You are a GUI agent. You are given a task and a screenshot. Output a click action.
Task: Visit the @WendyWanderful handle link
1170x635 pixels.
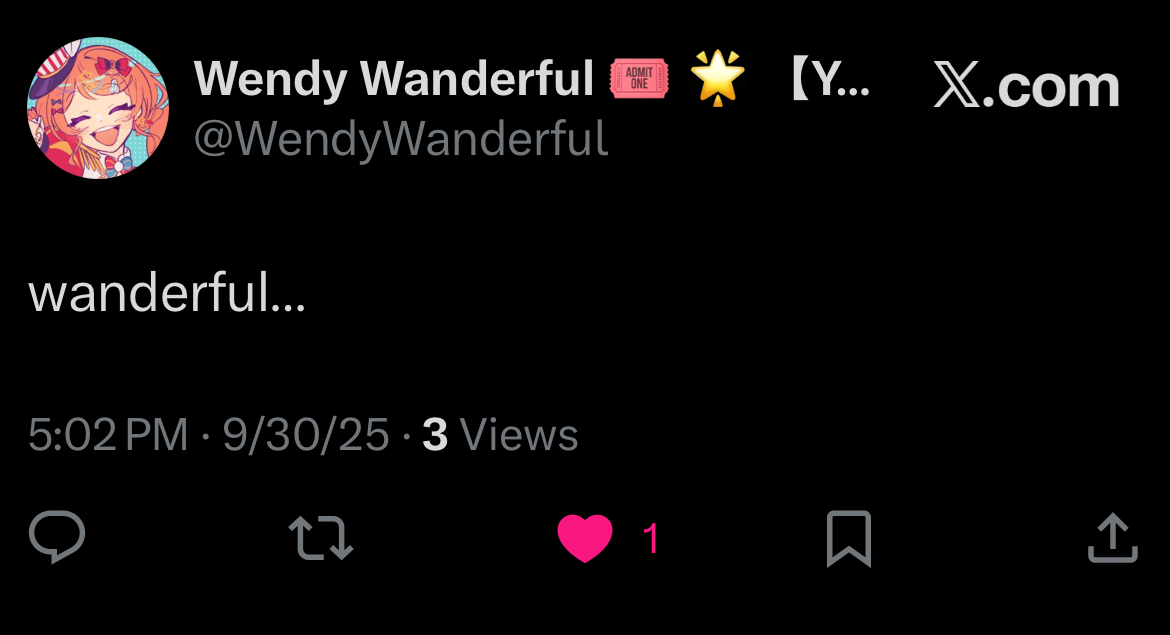point(401,139)
